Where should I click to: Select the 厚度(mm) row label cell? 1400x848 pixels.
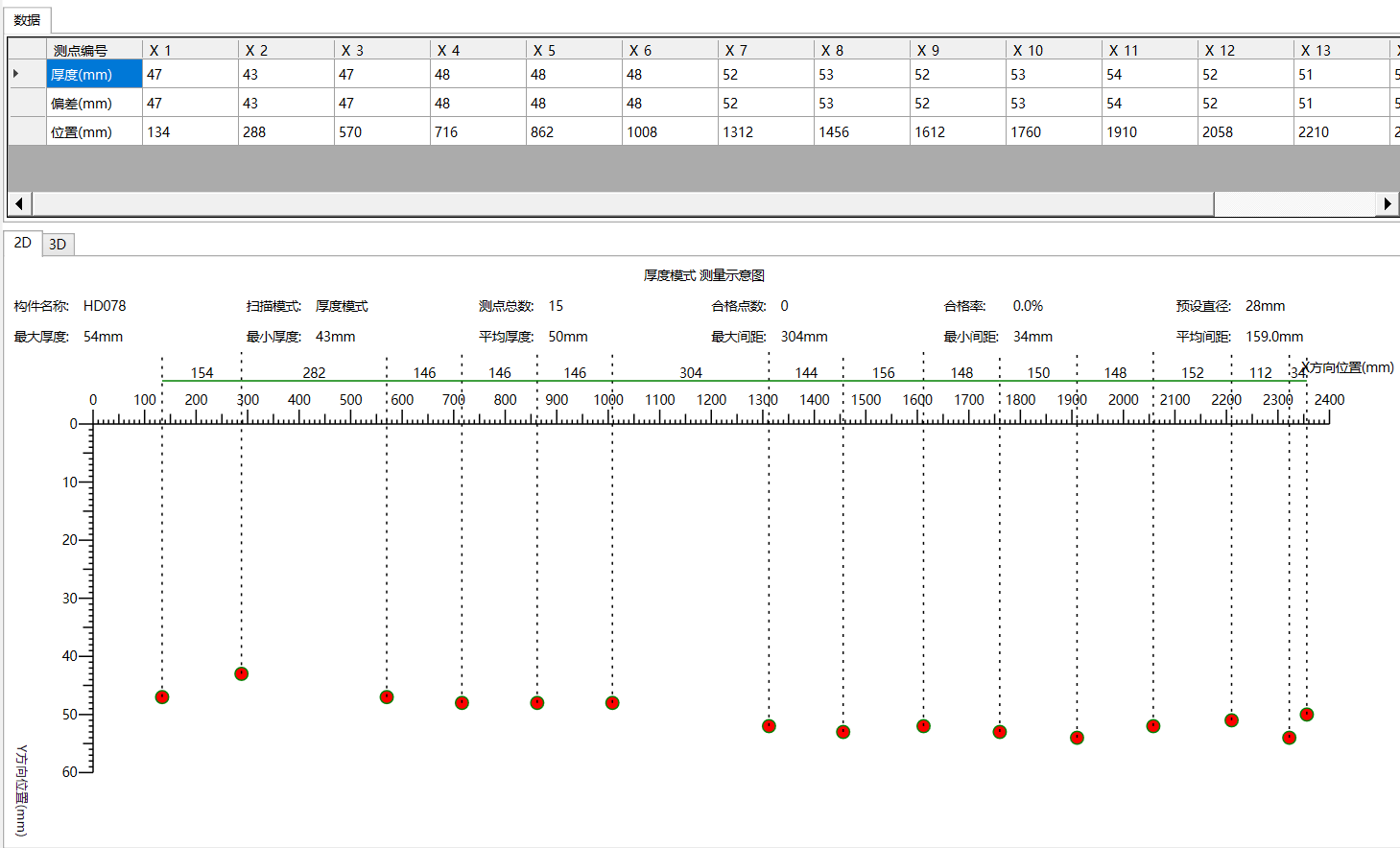[x=94, y=74]
